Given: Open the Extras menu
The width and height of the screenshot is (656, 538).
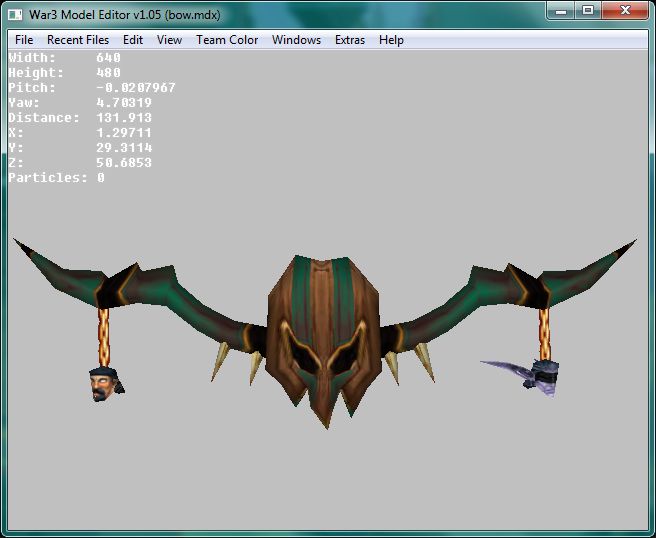Looking at the screenshot, I should [350, 40].
